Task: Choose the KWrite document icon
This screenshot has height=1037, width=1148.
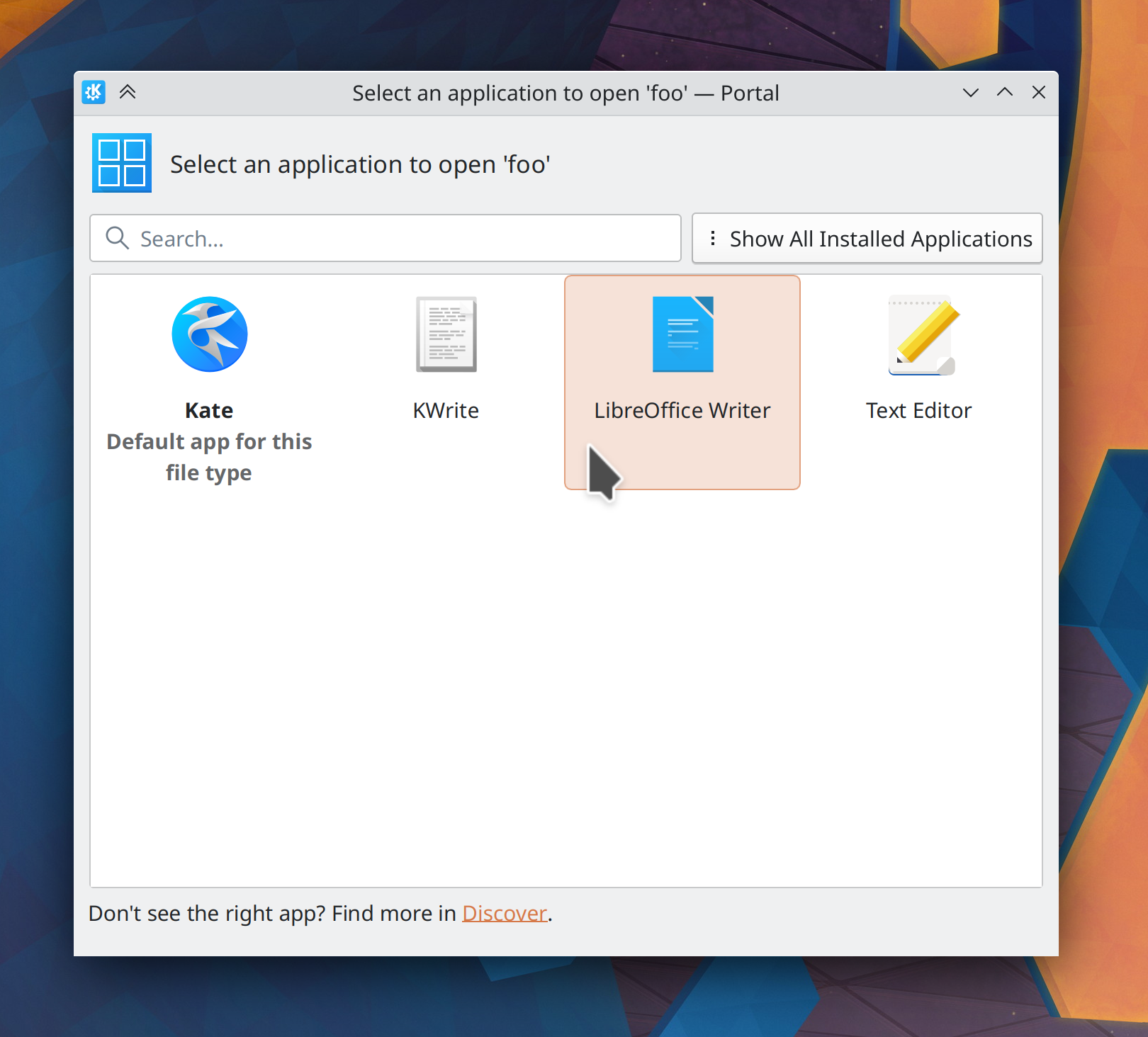Action: pyautogui.click(x=446, y=334)
